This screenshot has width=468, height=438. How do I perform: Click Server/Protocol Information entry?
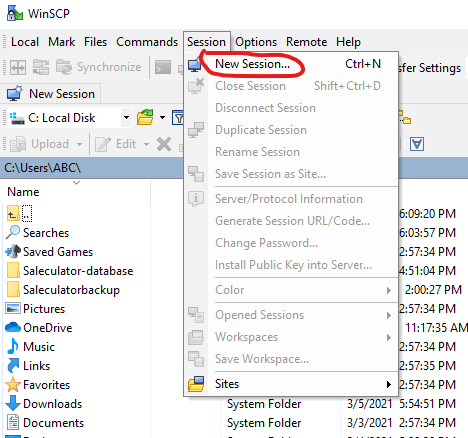(291, 199)
